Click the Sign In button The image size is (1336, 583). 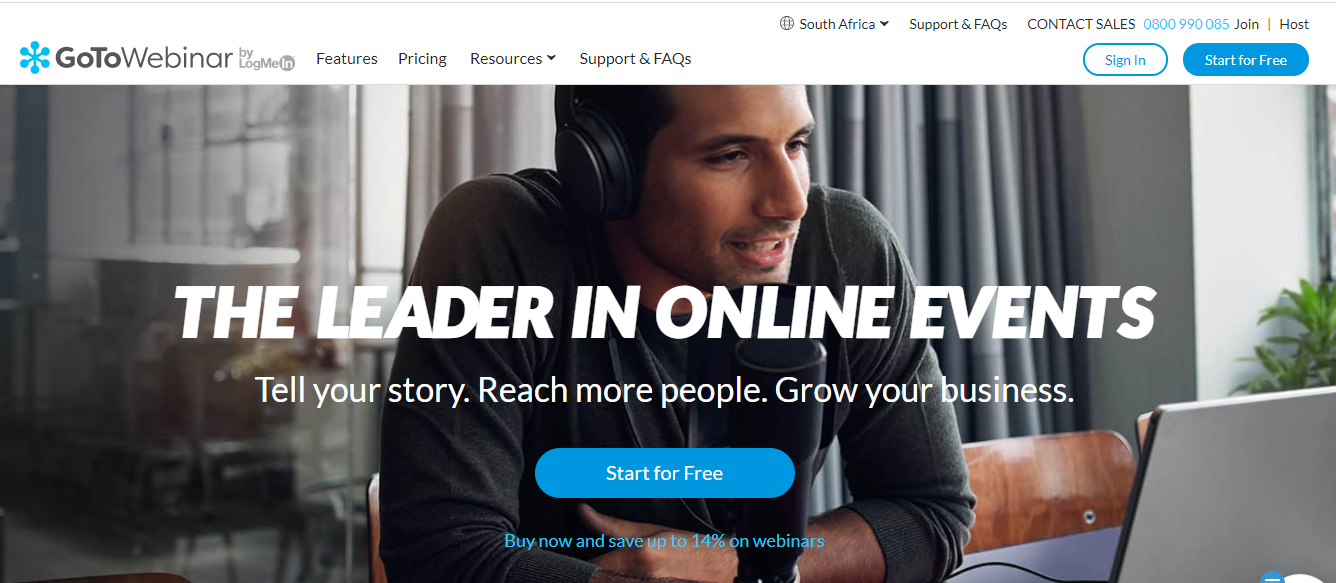click(x=1125, y=60)
